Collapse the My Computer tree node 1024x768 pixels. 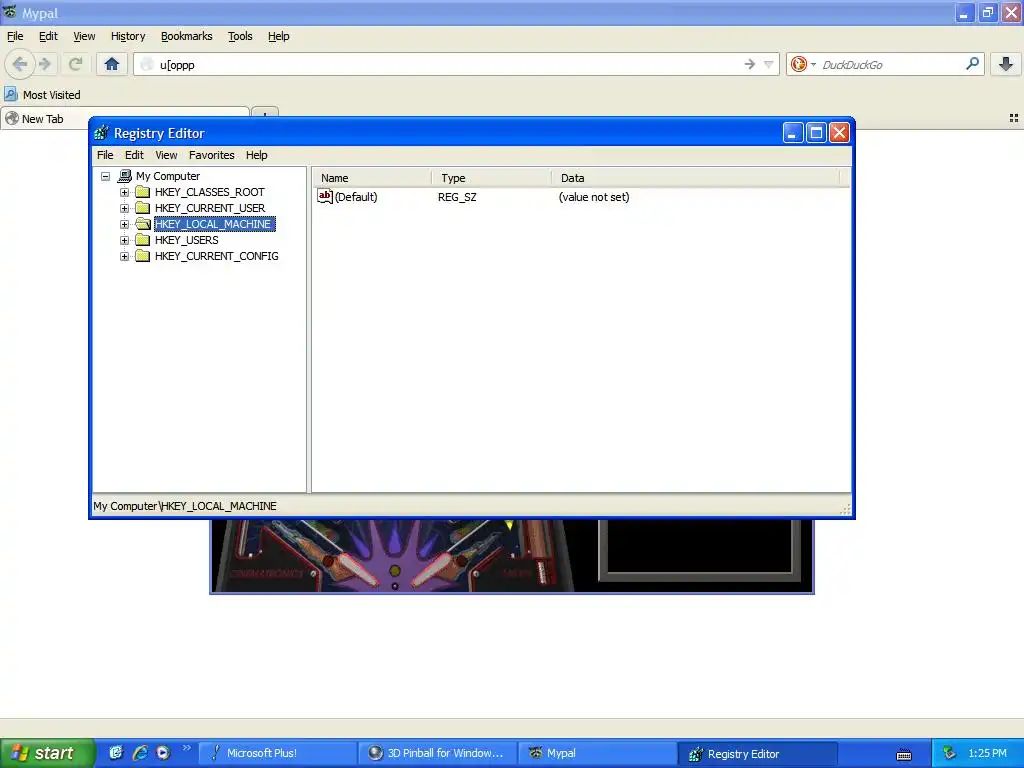pos(105,176)
